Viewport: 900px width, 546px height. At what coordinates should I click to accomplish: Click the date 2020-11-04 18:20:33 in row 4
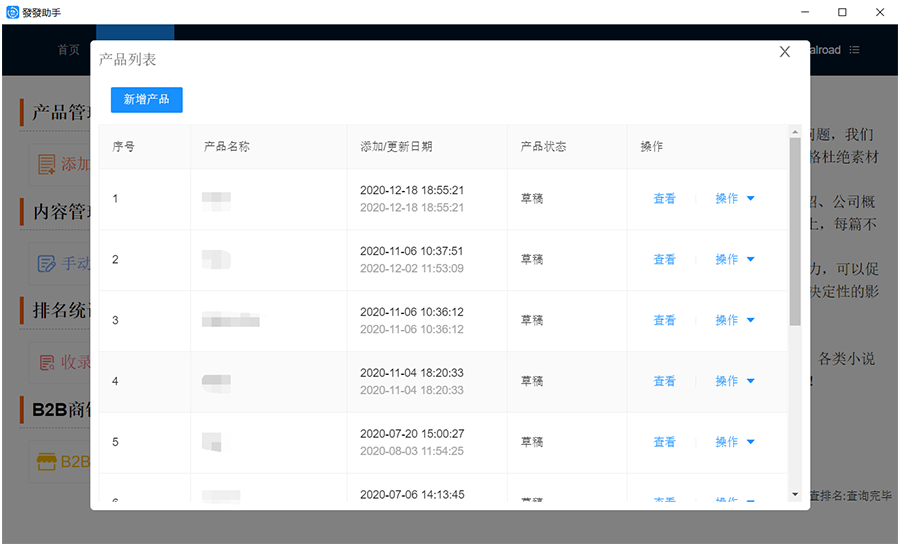(x=412, y=373)
